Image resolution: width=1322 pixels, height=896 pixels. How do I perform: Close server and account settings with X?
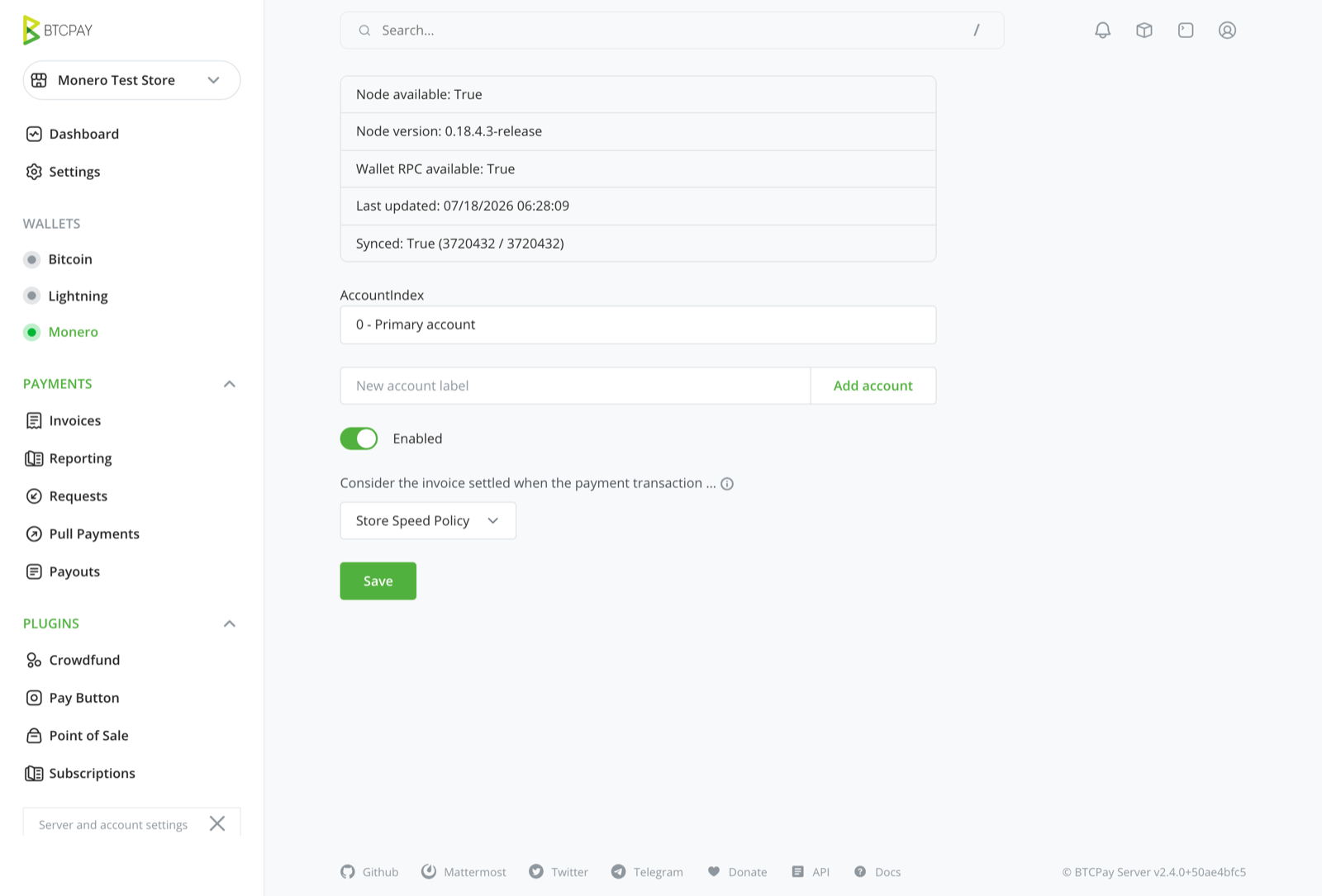tap(217, 823)
